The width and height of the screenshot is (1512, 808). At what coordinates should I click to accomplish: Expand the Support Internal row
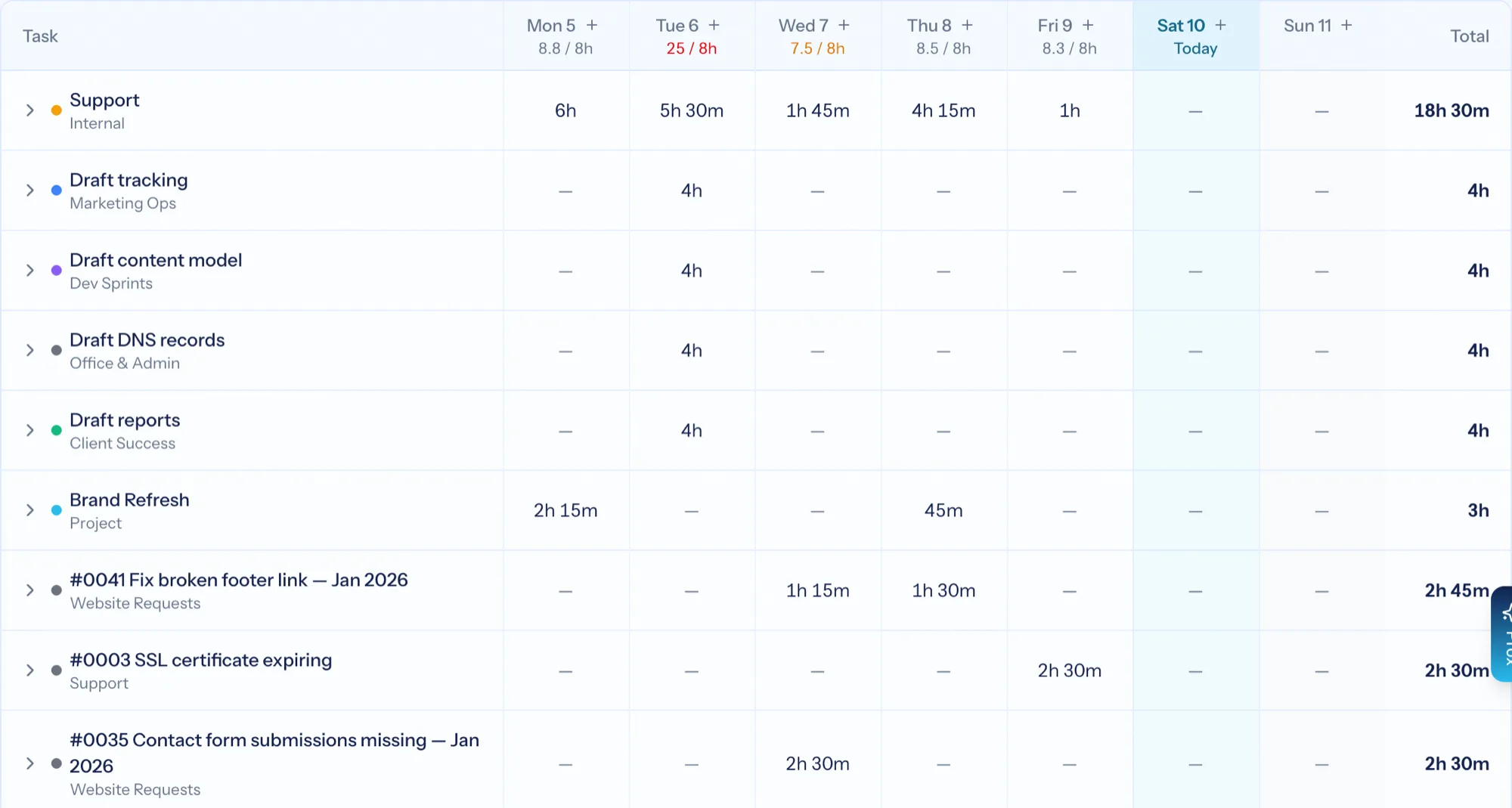(30, 110)
